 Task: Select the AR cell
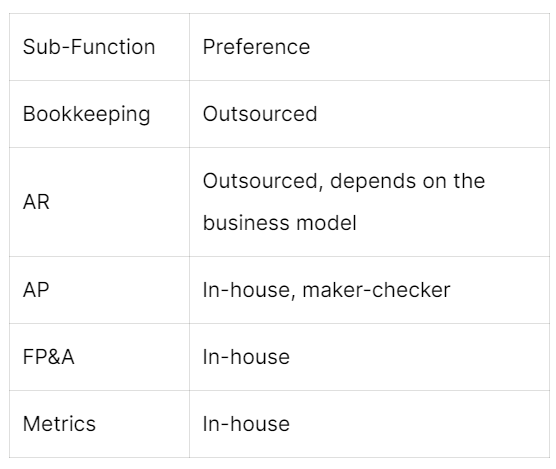tap(99, 202)
